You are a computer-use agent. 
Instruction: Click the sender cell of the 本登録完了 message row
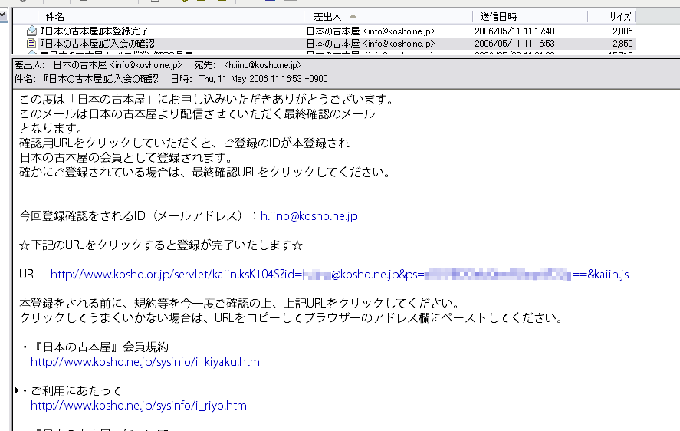click(x=370, y=31)
